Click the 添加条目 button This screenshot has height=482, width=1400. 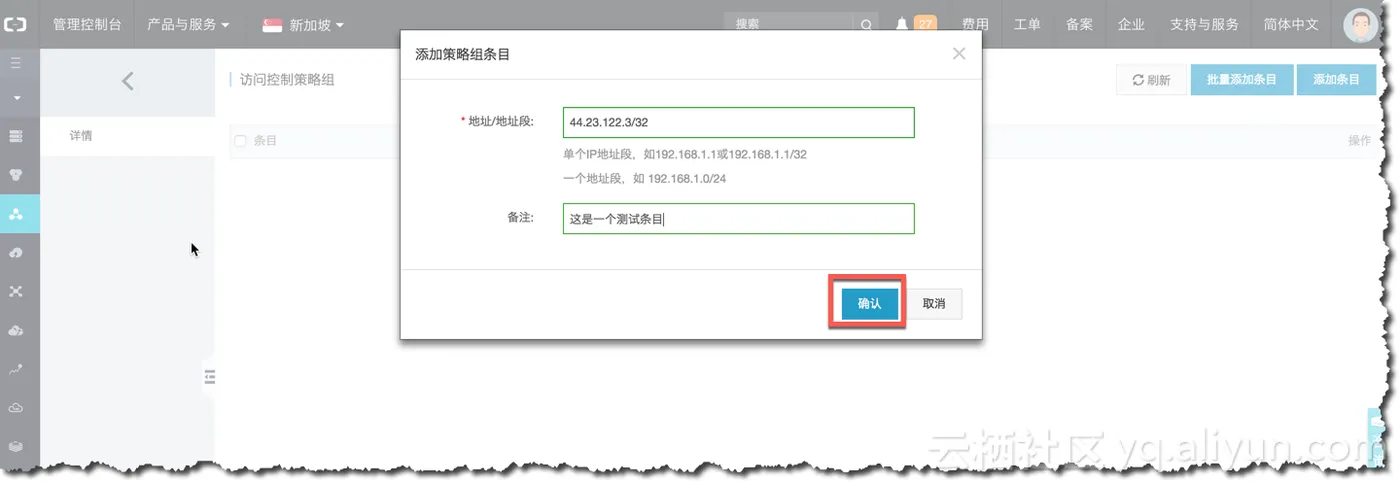[1336, 80]
